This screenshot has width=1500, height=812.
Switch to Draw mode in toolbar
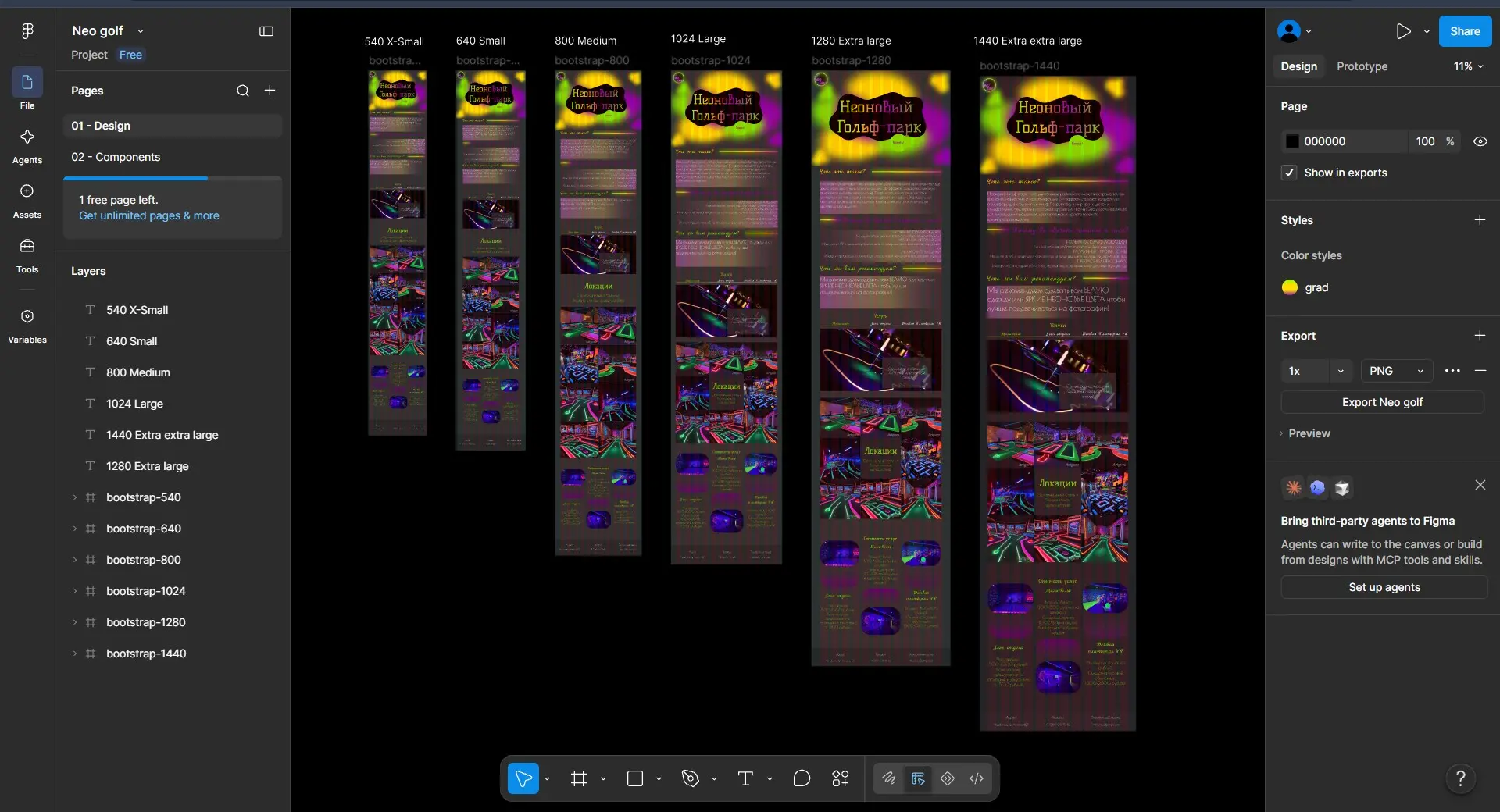tap(889, 778)
